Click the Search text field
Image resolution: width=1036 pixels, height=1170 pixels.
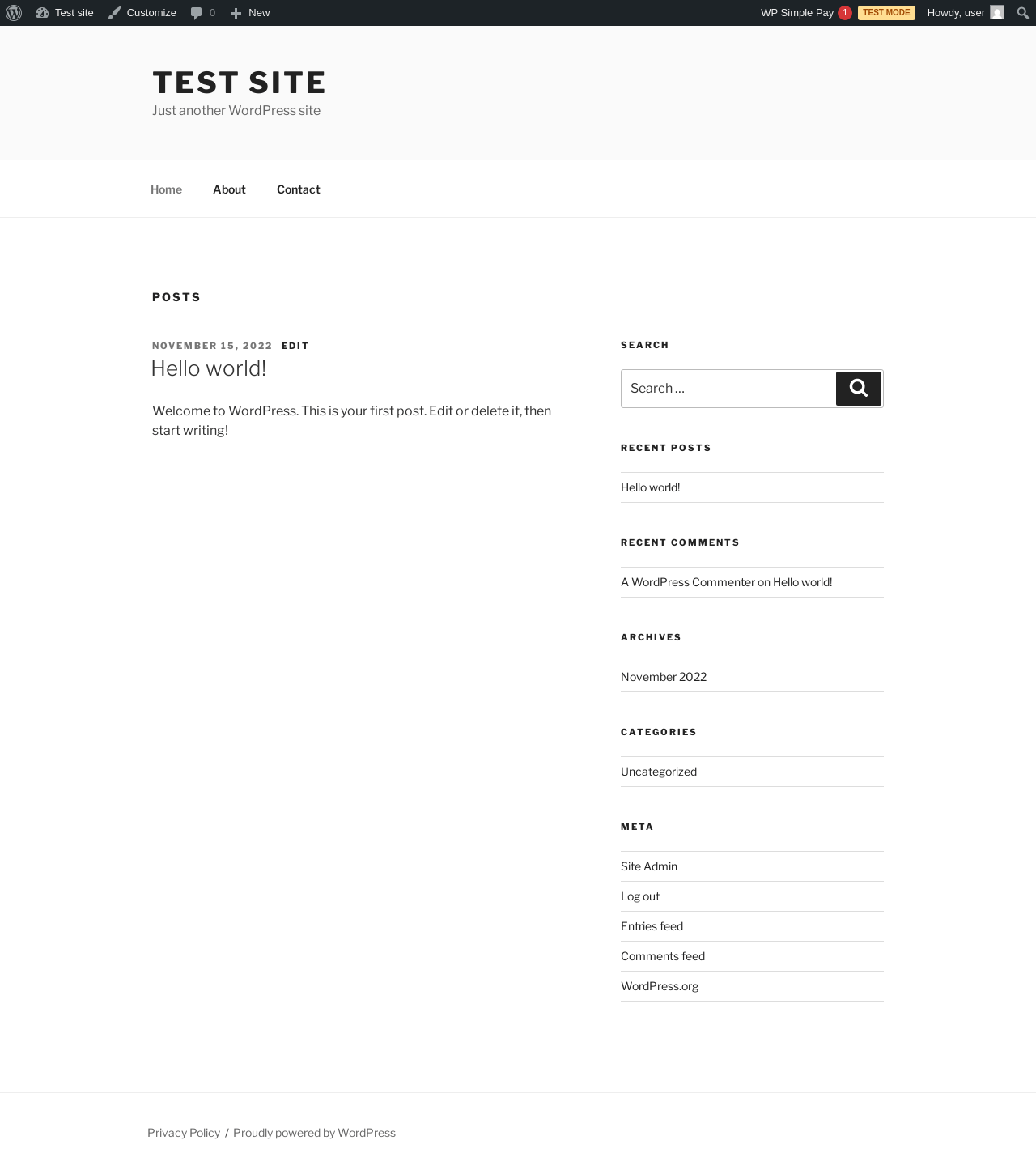coord(728,389)
